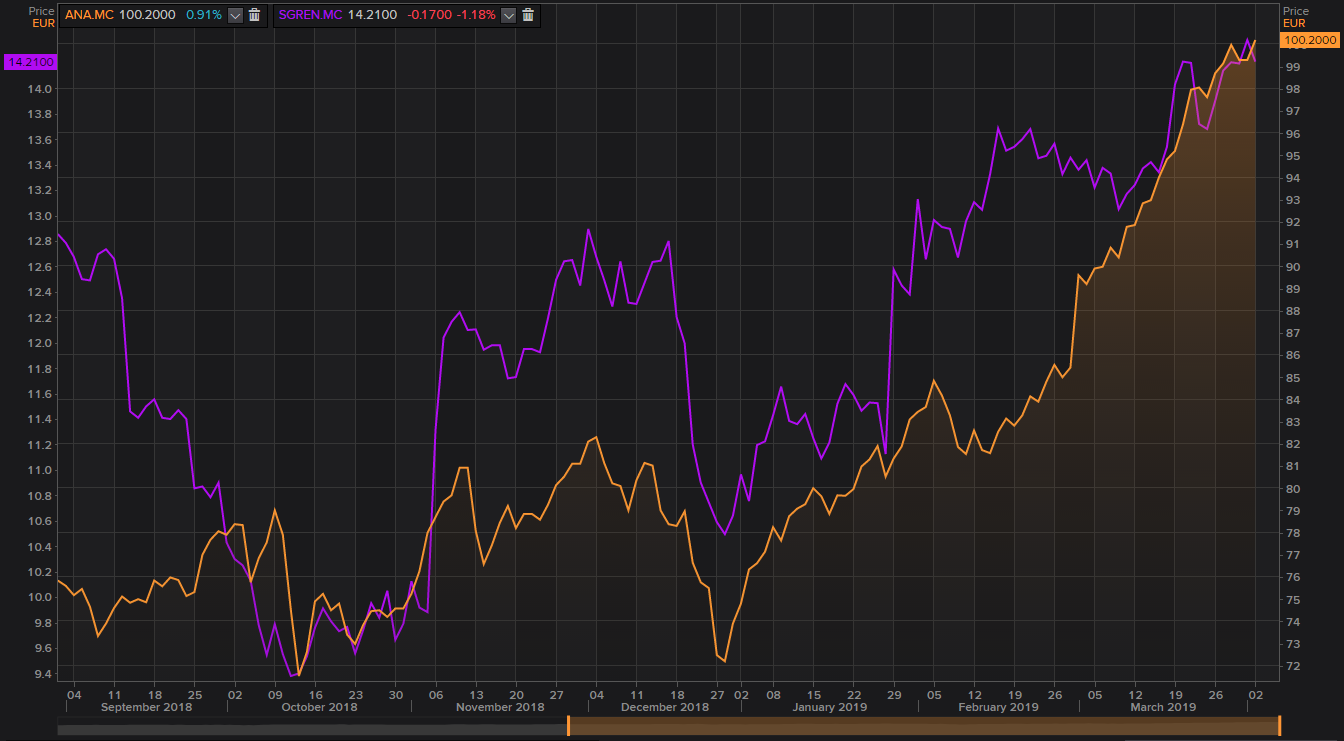Image resolution: width=1344 pixels, height=741 pixels.
Task: Click the 72 value on the right price axis
Action: (x=1293, y=666)
